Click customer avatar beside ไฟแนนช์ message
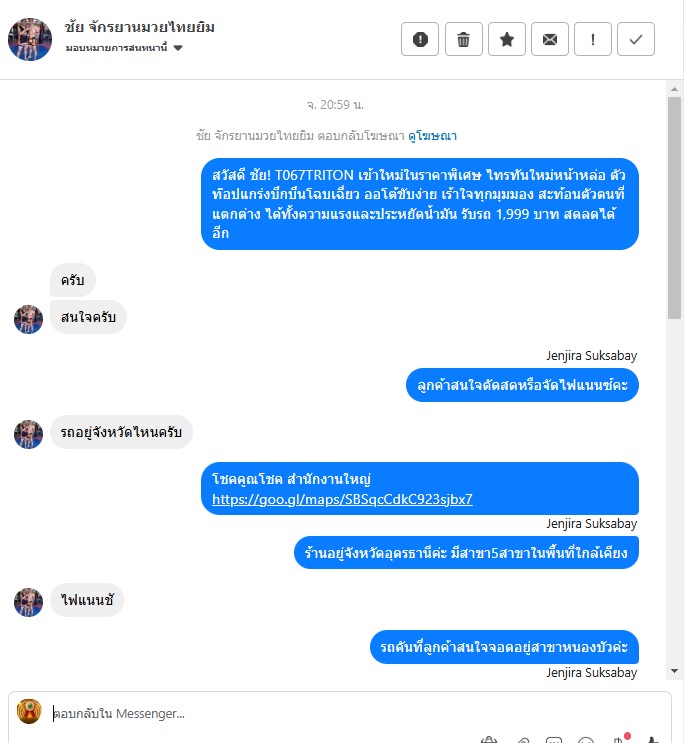This screenshot has height=743, width=684. 28,602
